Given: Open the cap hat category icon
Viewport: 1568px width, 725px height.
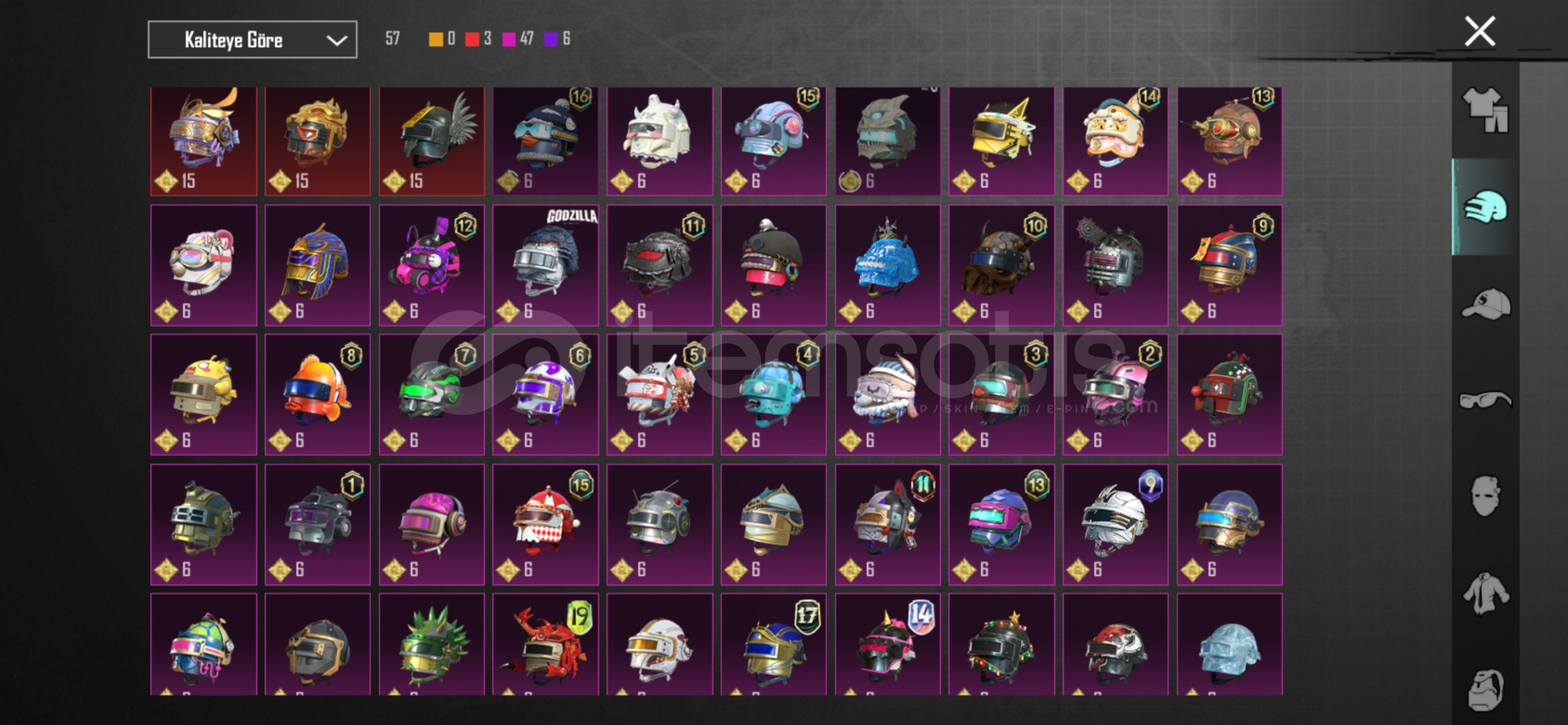Looking at the screenshot, I should pos(1485,304).
